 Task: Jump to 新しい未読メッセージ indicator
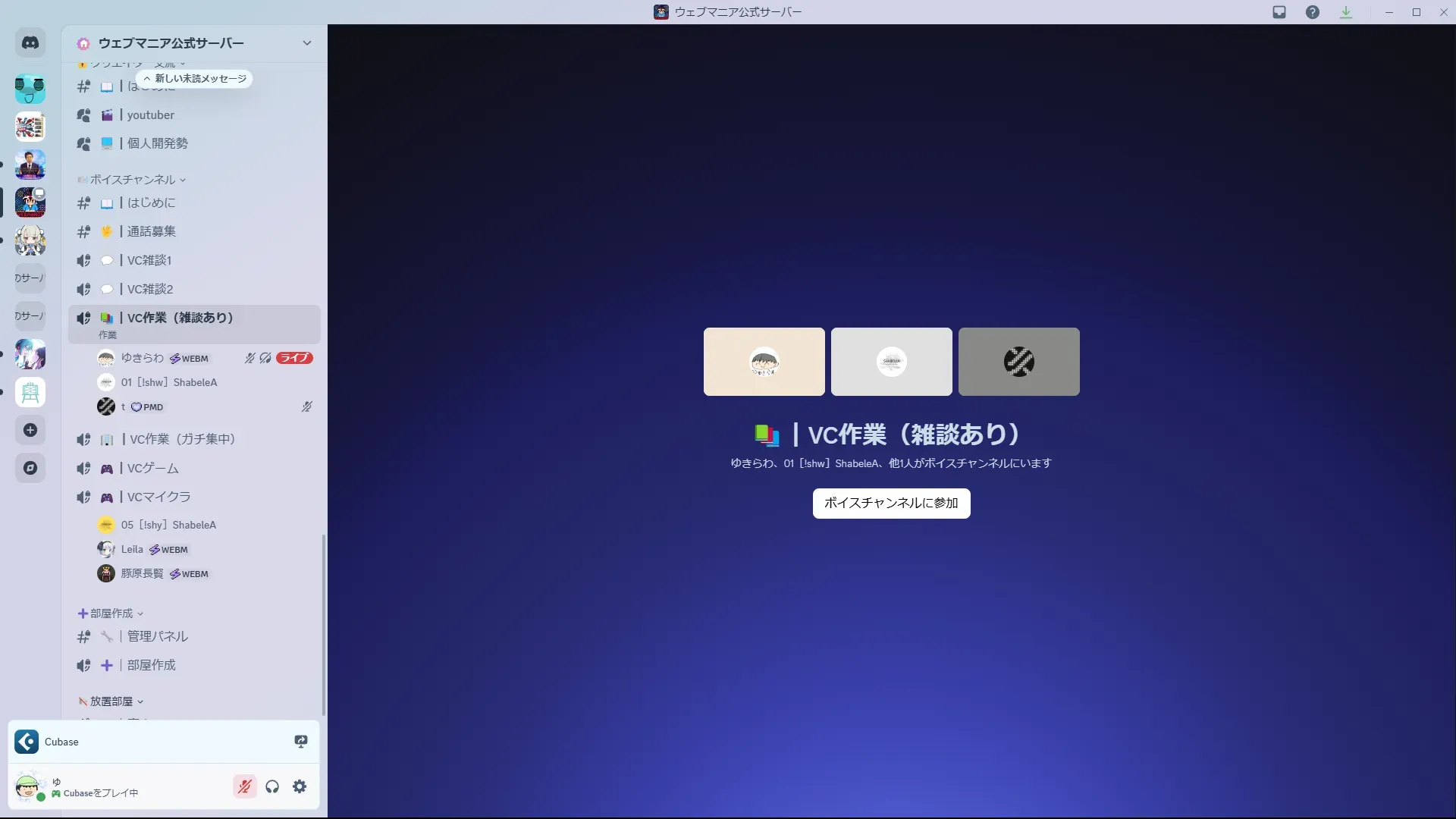point(195,79)
